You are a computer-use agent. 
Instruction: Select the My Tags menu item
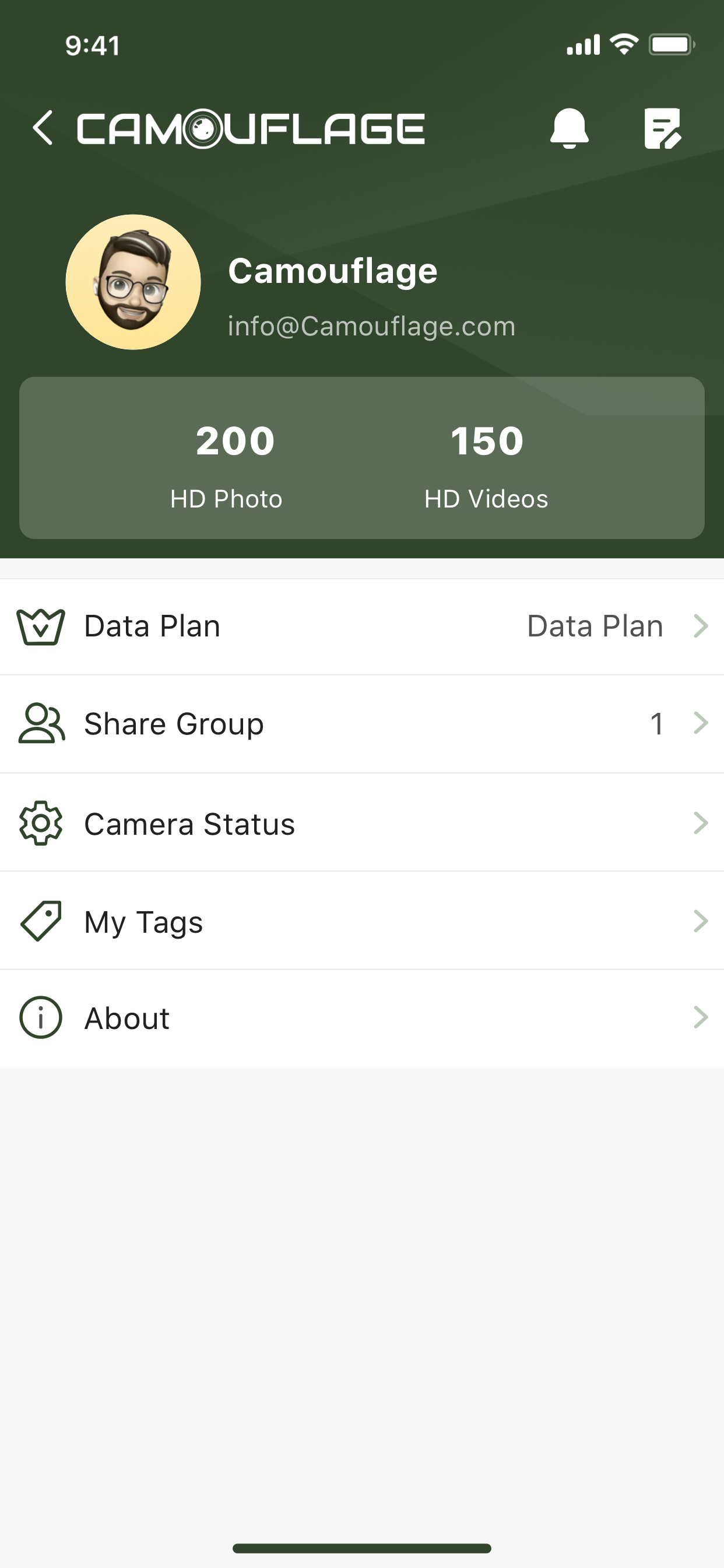coord(362,921)
